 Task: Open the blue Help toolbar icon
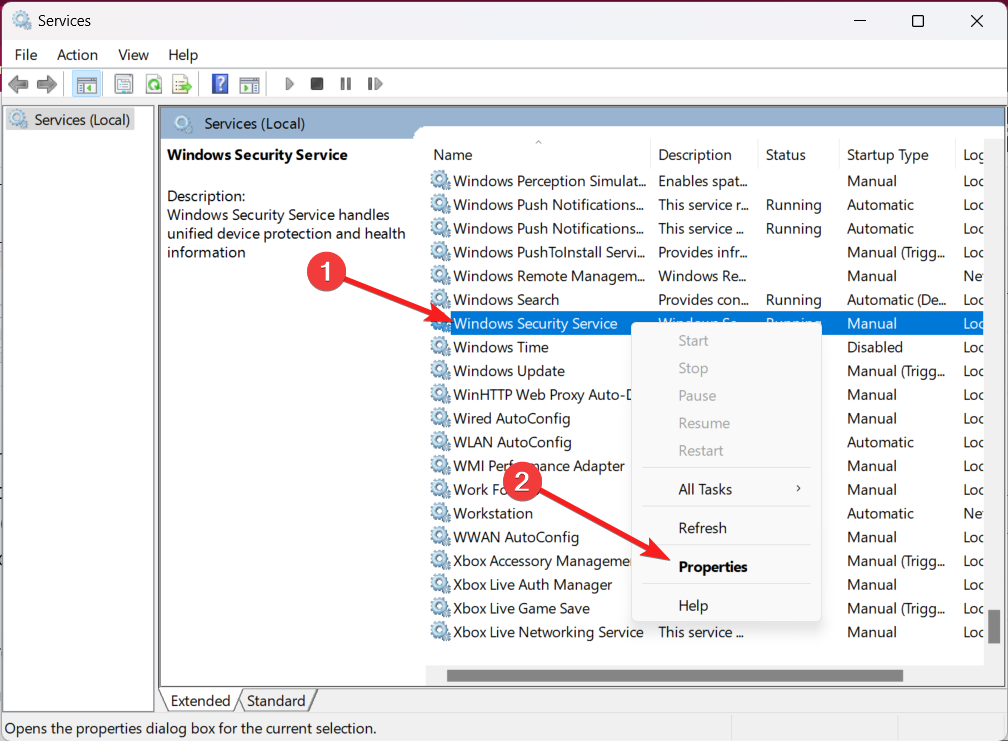pos(220,84)
